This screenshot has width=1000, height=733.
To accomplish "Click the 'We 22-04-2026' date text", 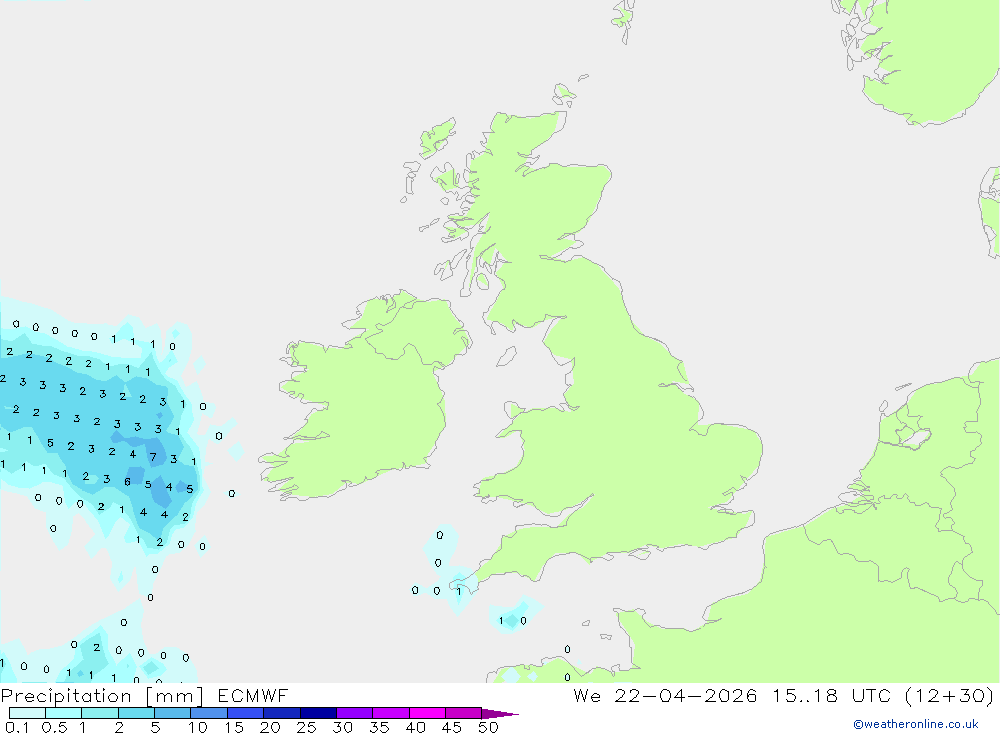I will [665, 695].
